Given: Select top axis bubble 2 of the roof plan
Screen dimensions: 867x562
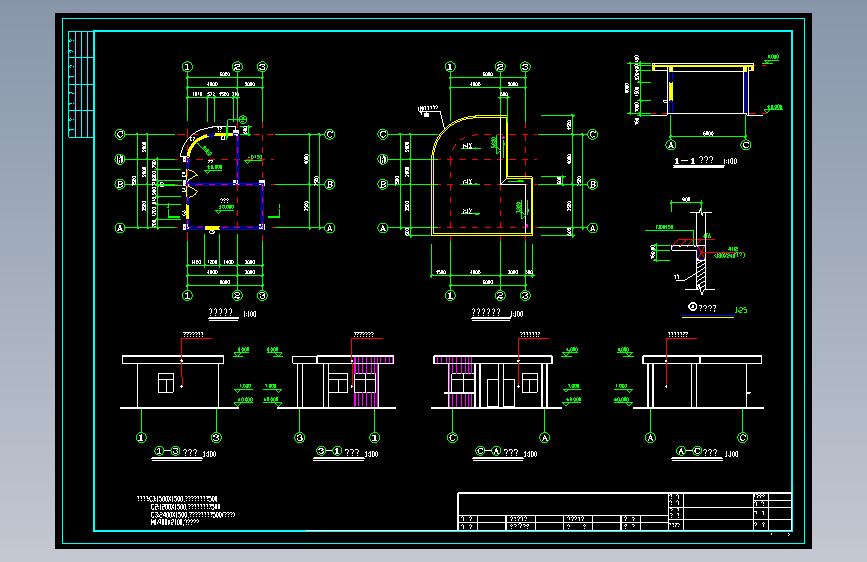Looking at the screenshot, I should tap(500, 67).
